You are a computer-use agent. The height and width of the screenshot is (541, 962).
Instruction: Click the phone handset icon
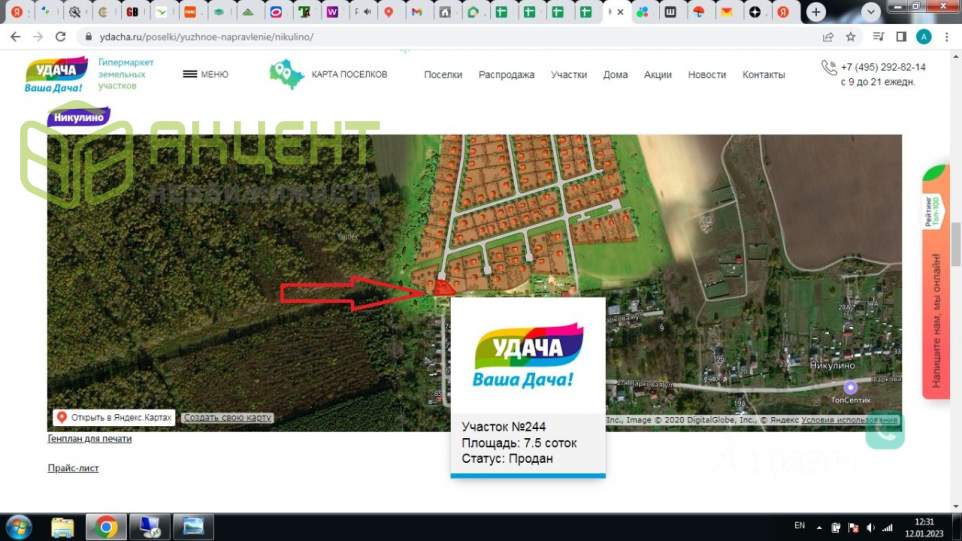pyautogui.click(x=828, y=68)
